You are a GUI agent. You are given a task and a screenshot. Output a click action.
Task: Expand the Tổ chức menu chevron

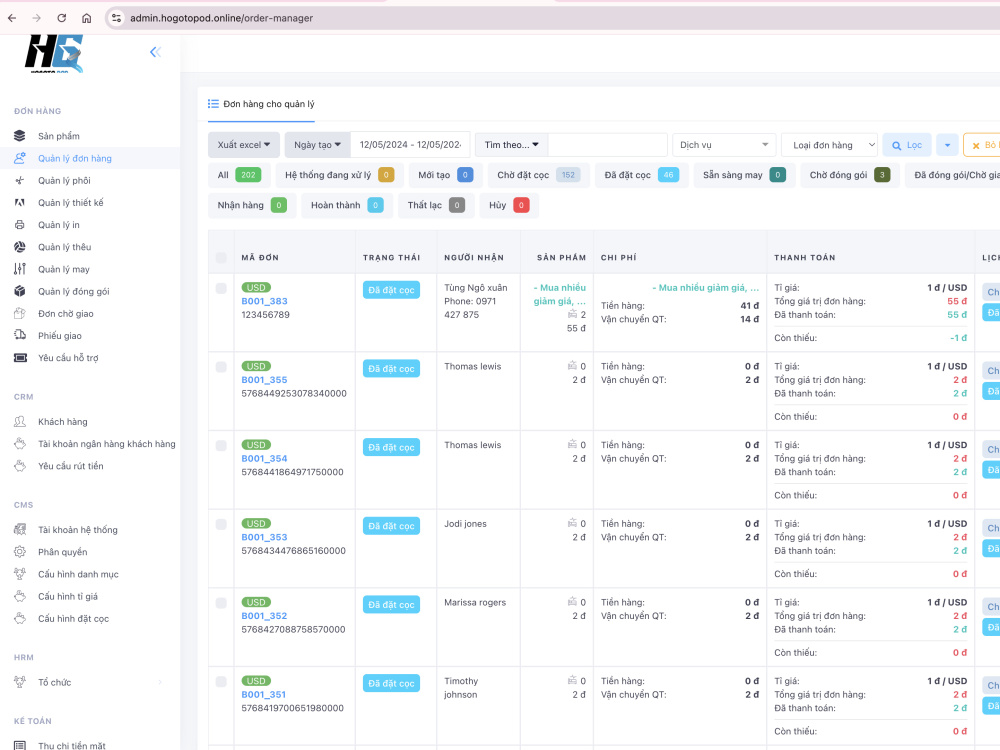(x=160, y=682)
